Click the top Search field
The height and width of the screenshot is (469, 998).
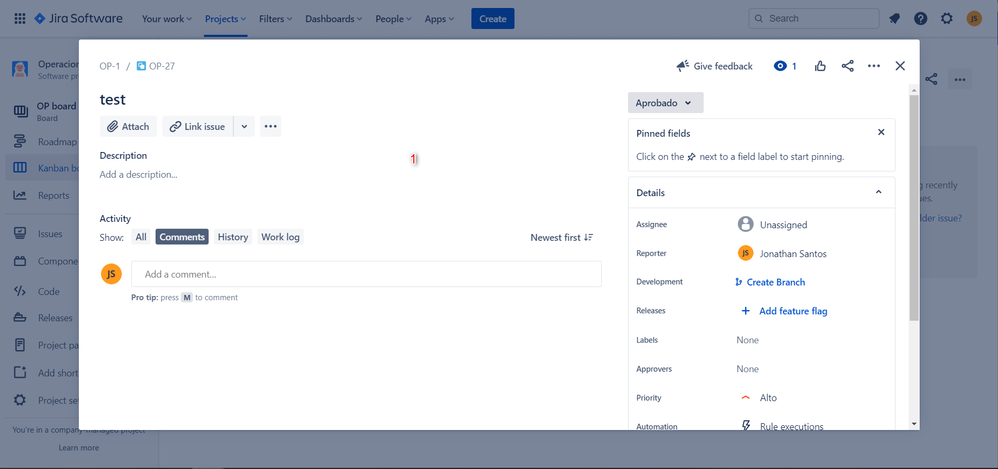click(814, 18)
